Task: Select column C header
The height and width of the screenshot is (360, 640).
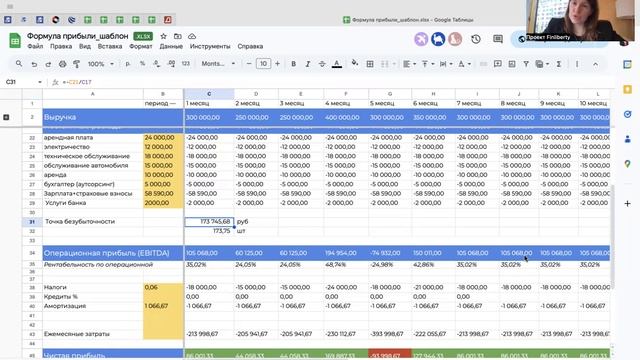Action: pos(209,94)
